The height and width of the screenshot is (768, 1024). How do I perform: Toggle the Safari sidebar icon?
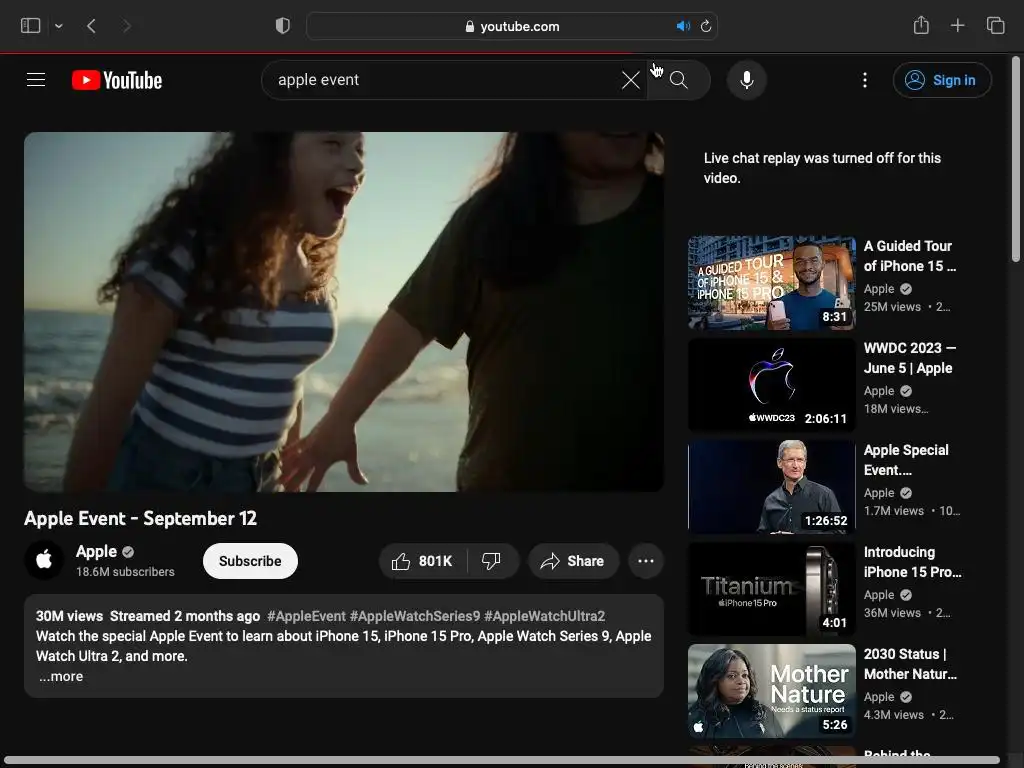[31, 26]
